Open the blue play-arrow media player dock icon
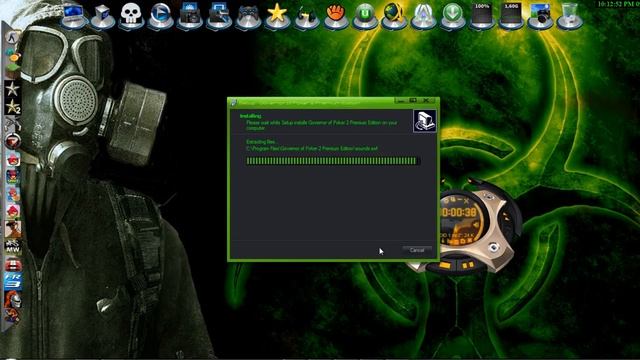The width and height of the screenshot is (640, 360). coord(160,16)
